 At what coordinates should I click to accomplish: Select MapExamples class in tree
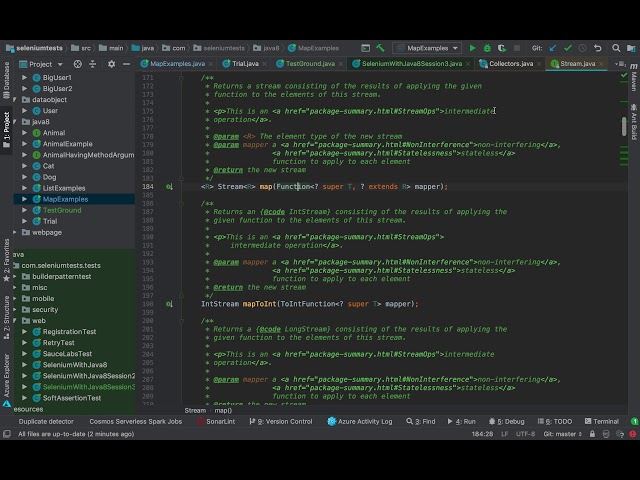[x=65, y=199]
